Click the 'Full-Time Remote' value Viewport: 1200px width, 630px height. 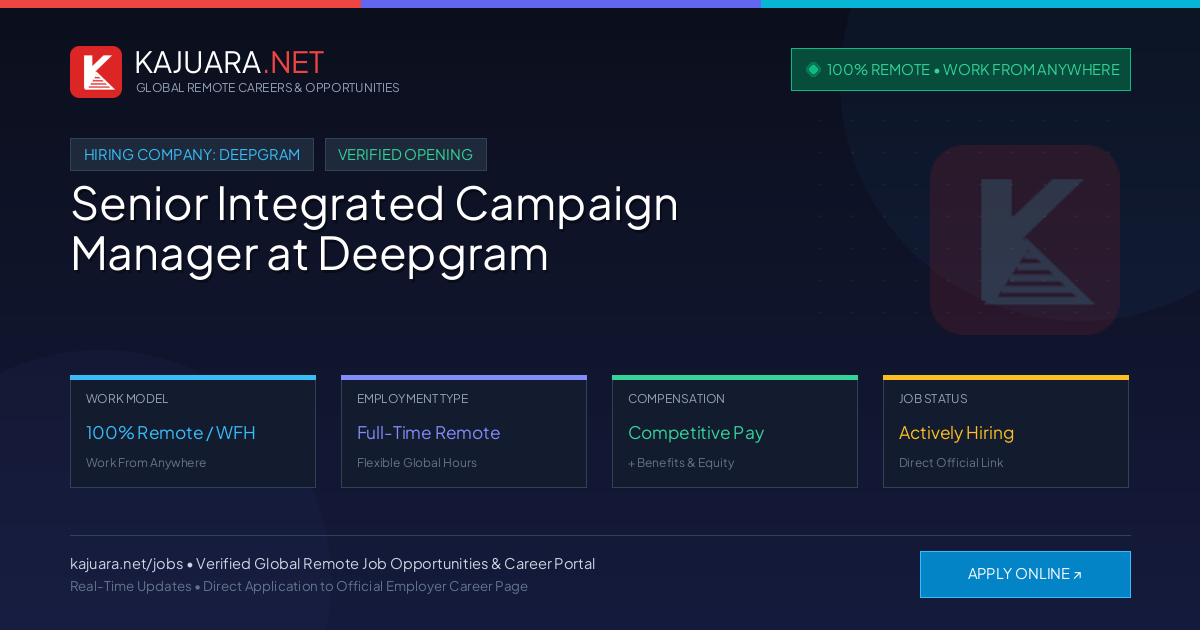tap(428, 433)
